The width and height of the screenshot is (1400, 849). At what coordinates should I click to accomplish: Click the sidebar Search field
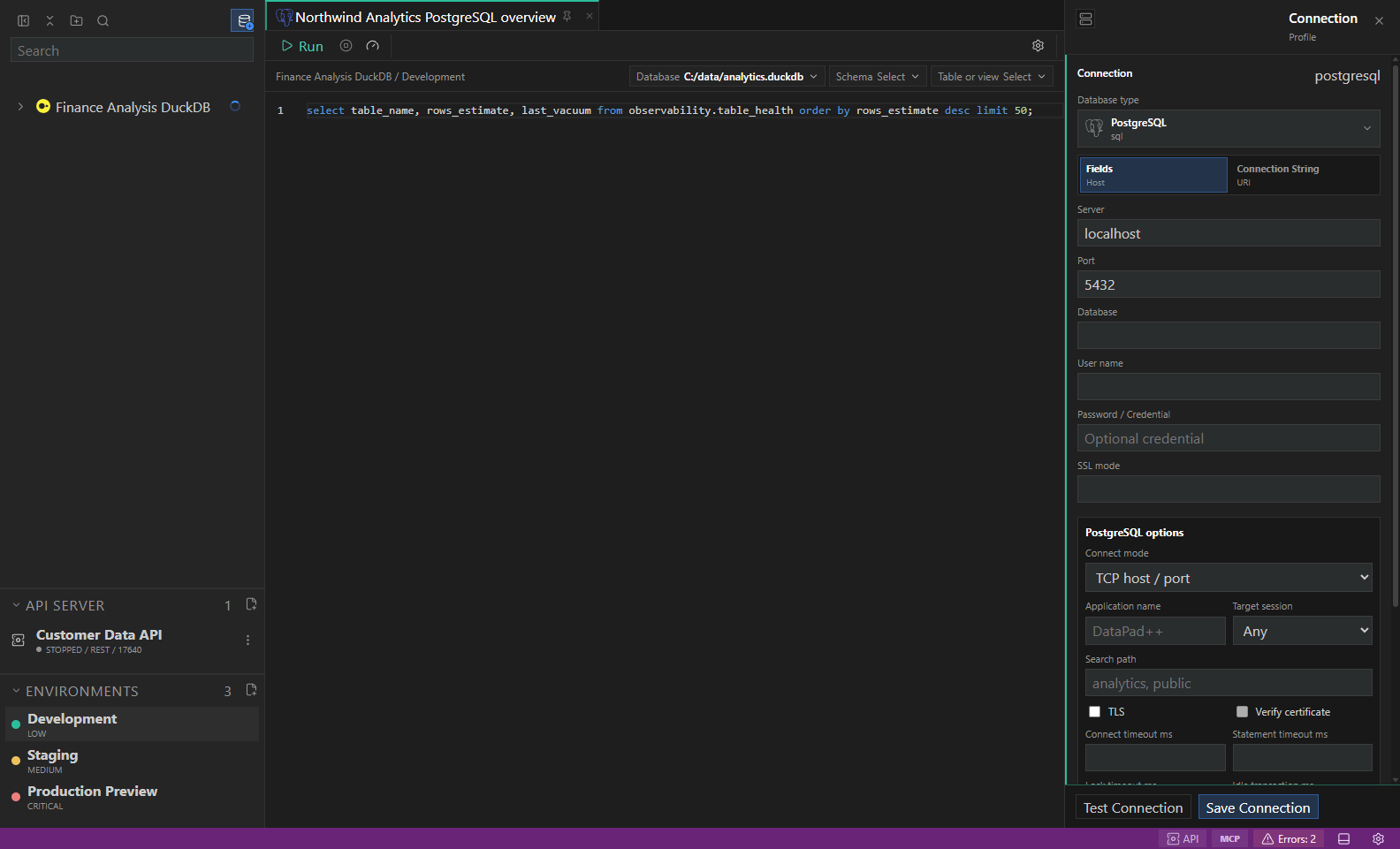pos(133,50)
